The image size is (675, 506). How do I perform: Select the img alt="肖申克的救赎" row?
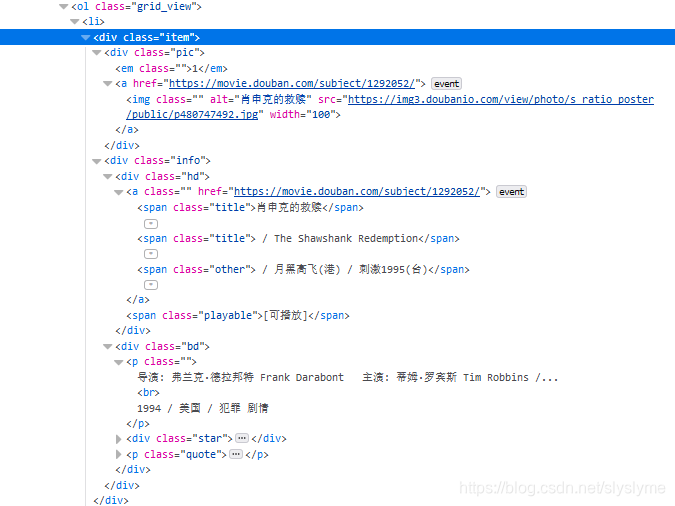(390, 107)
